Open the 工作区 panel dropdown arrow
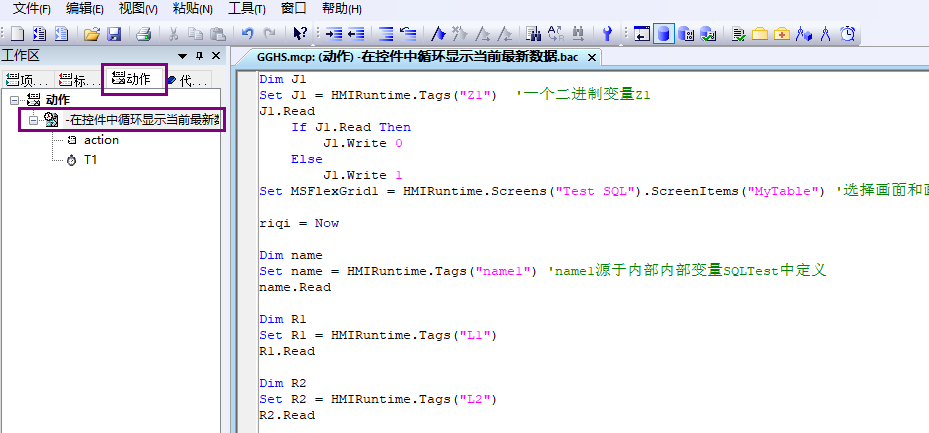This screenshot has width=929, height=433. (x=182, y=56)
